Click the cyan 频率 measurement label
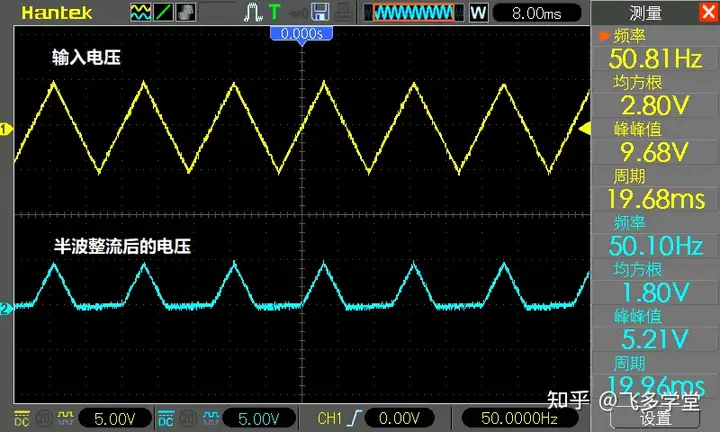720x432 pixels. 630,223
